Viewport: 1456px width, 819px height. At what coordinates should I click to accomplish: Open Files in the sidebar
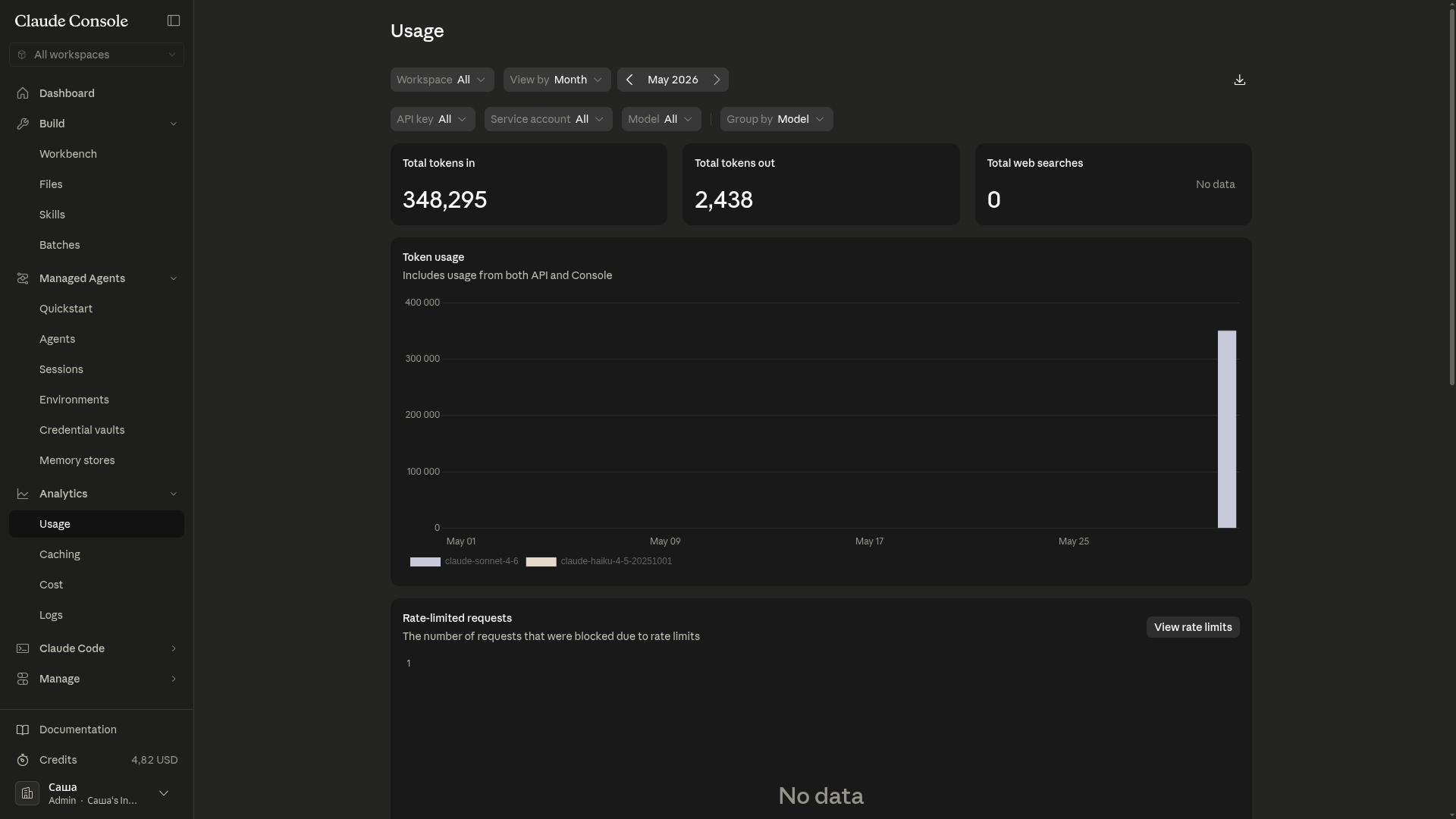(96, 184)
